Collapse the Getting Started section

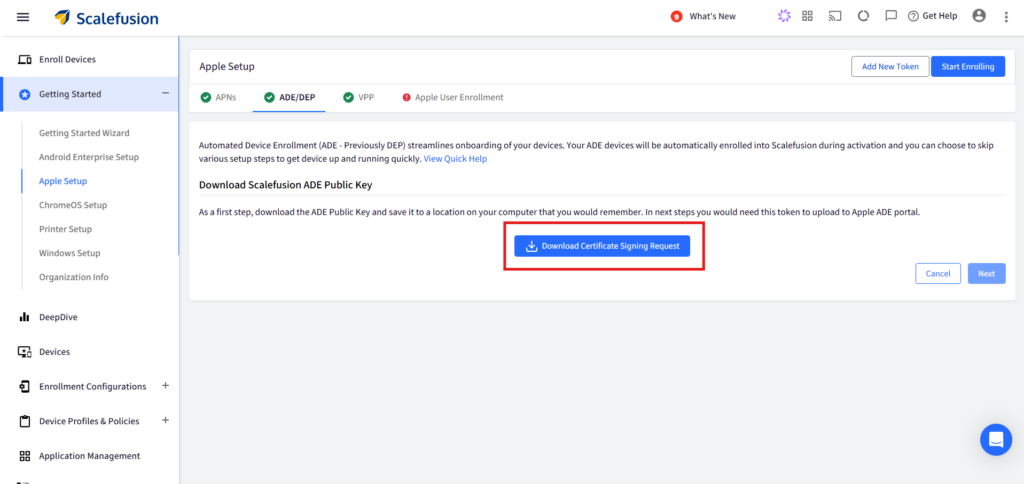pos(165,93)
